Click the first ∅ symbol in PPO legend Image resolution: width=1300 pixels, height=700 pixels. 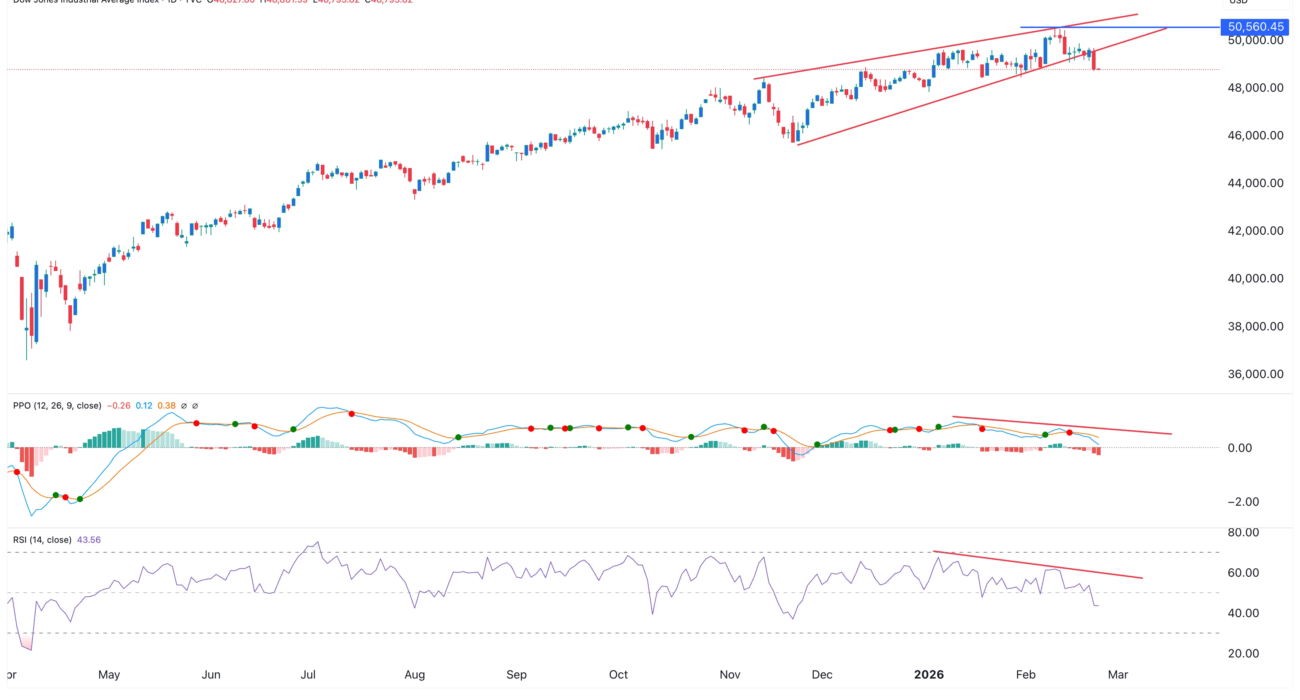point(183,406)
